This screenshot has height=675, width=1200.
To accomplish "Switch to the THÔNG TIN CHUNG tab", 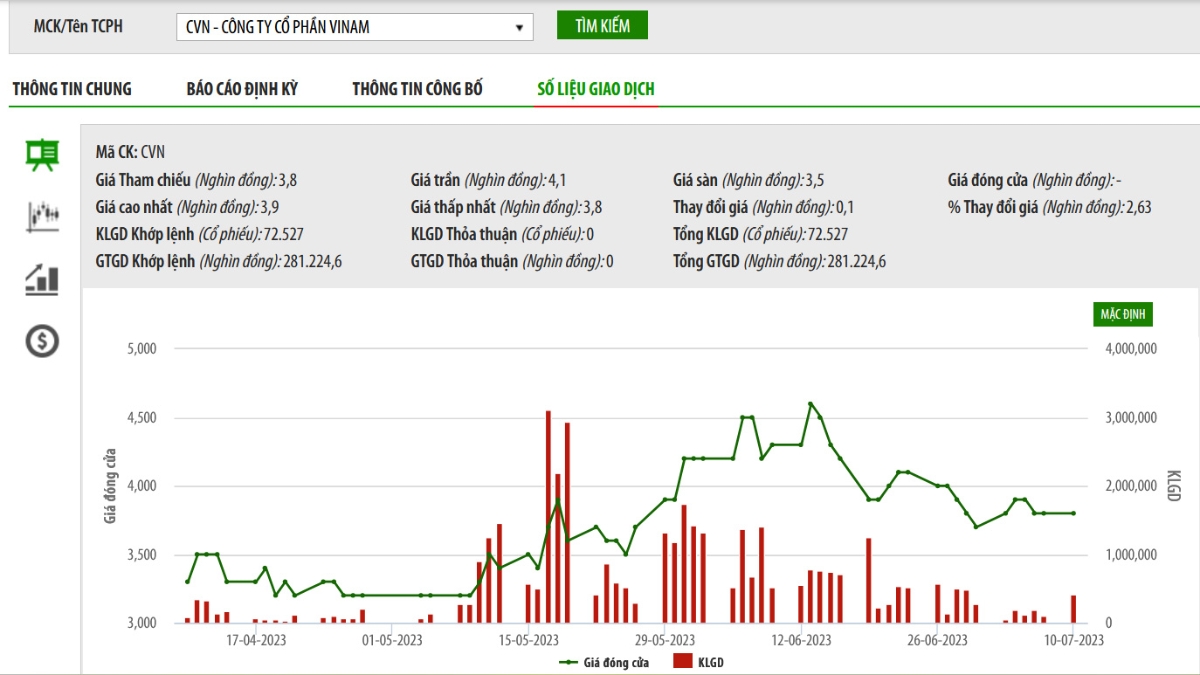I will point(72,89).
